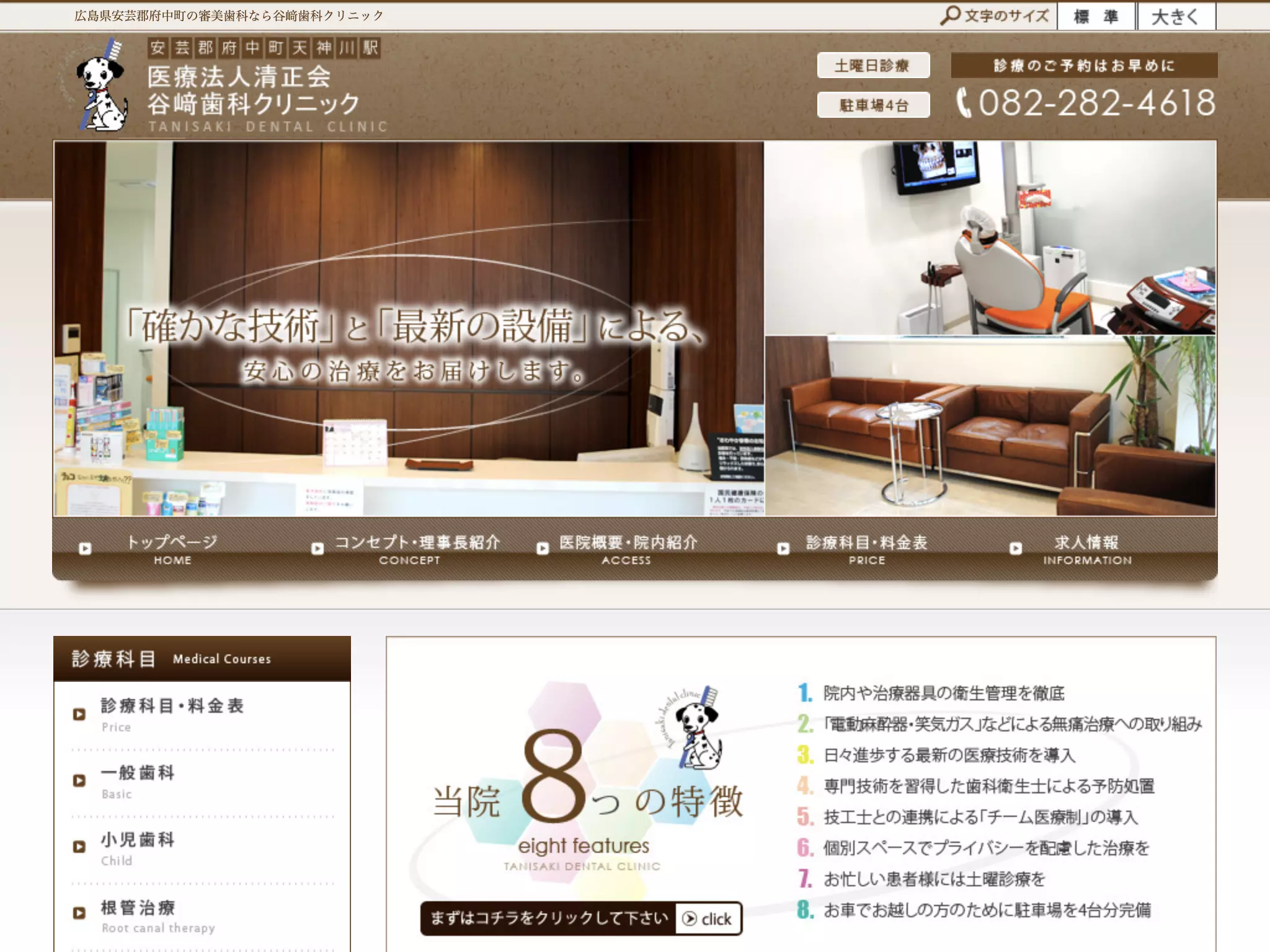Set text size to 大きく
Screen dimensions: 1270x952
[x=1175, y=16]
